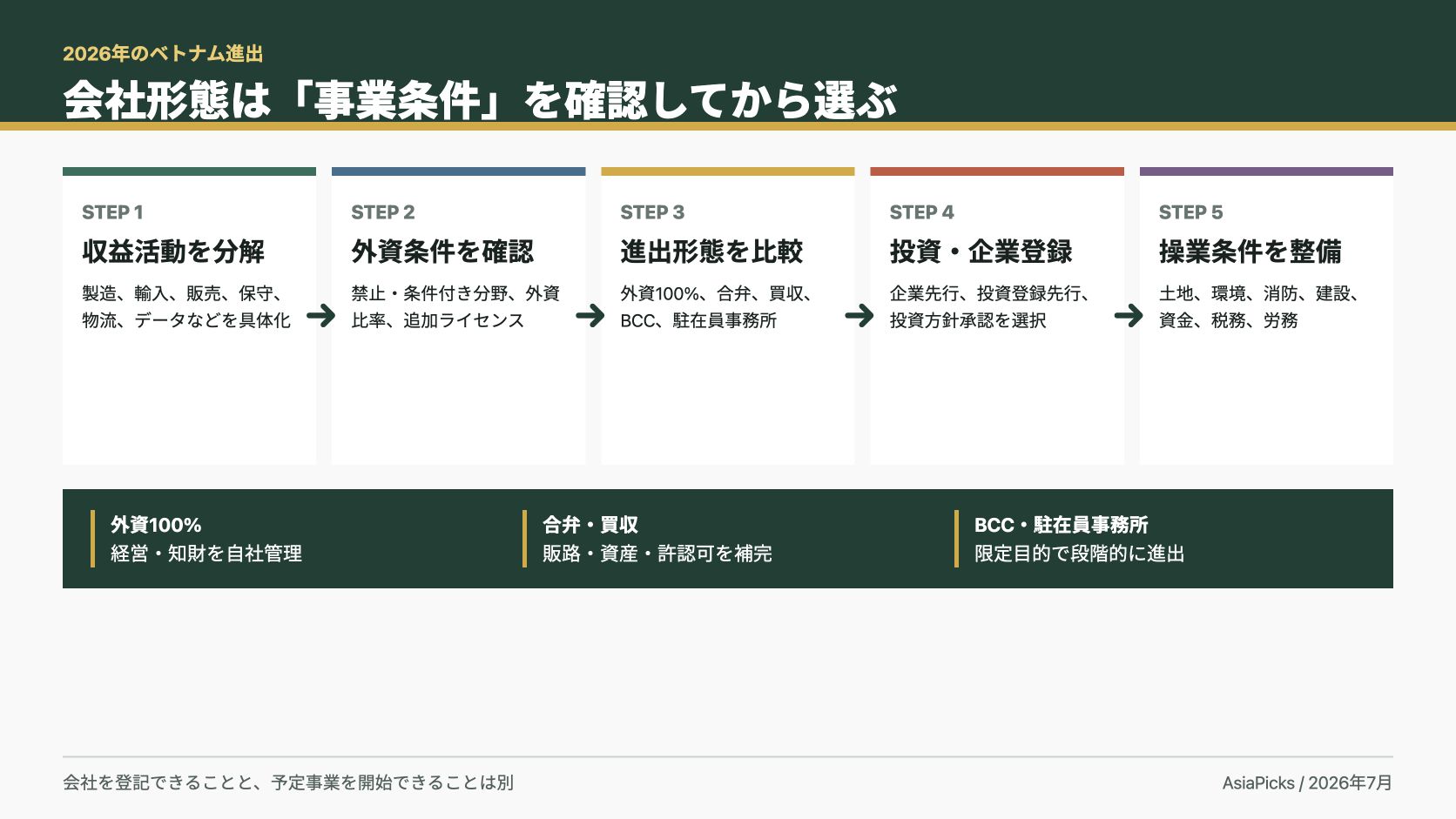This screenshot has height=819, width=1456.
Task: Select the subtitle 2026年のベトナム進出
Action: coord(163,54)
